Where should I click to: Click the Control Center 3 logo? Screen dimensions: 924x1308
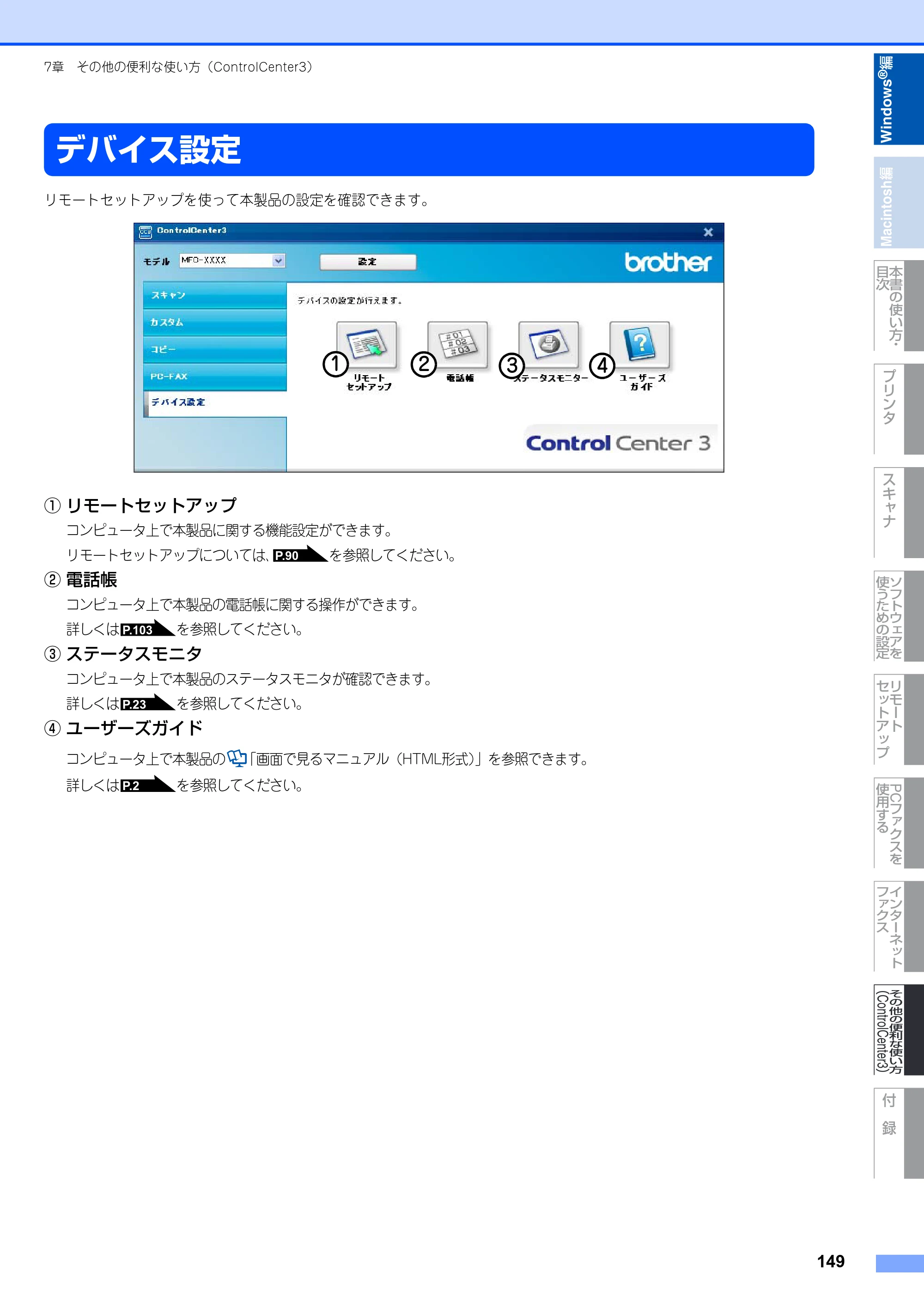[619, 443]
